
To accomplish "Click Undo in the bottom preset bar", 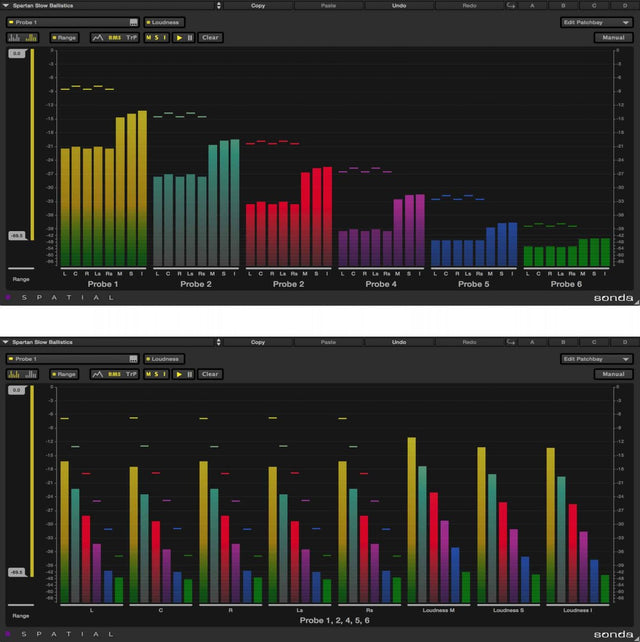I will pyautogui.click(x=399, y=342).
